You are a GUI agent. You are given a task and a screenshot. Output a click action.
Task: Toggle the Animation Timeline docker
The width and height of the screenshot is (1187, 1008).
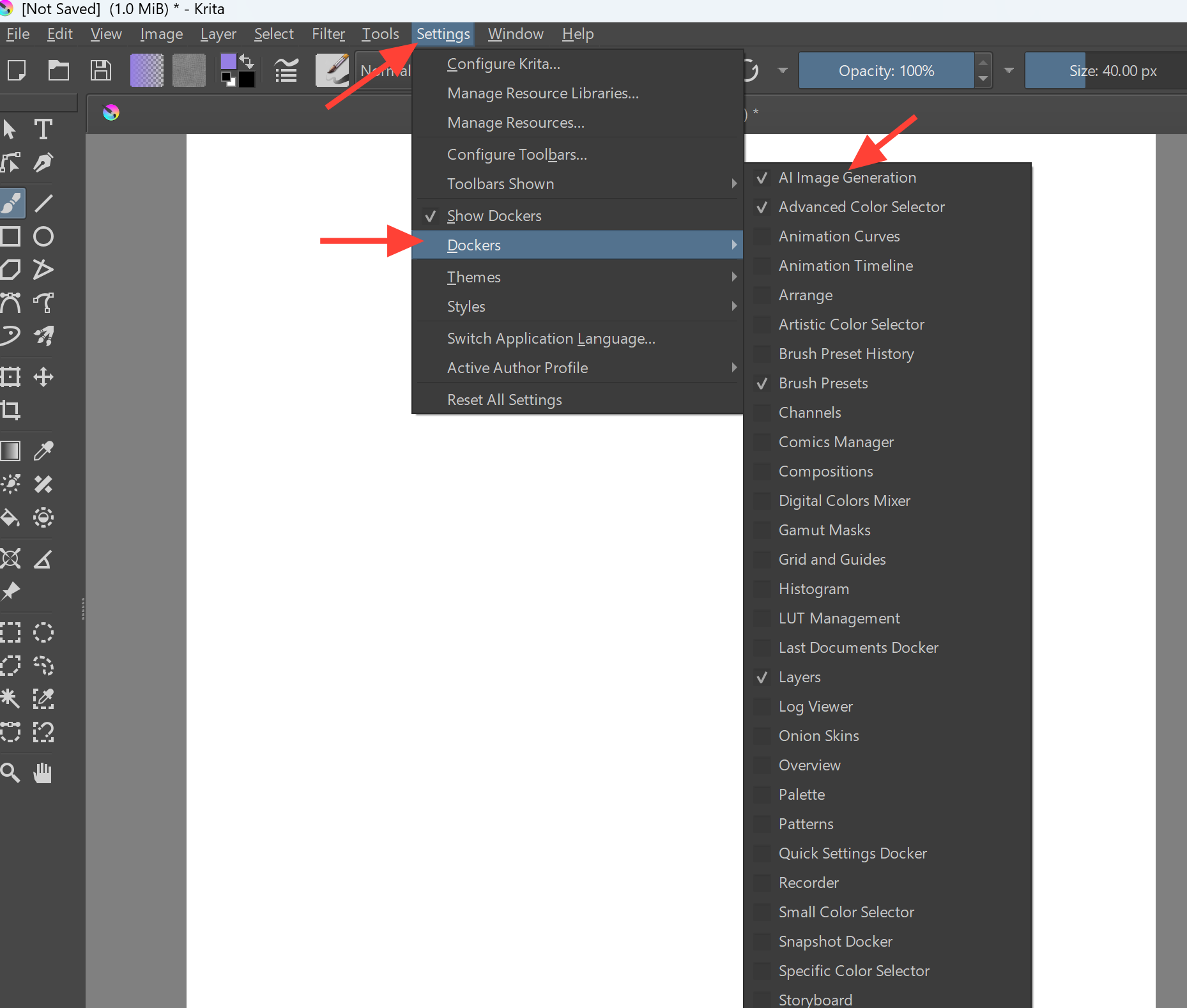[x=846, y=265]
